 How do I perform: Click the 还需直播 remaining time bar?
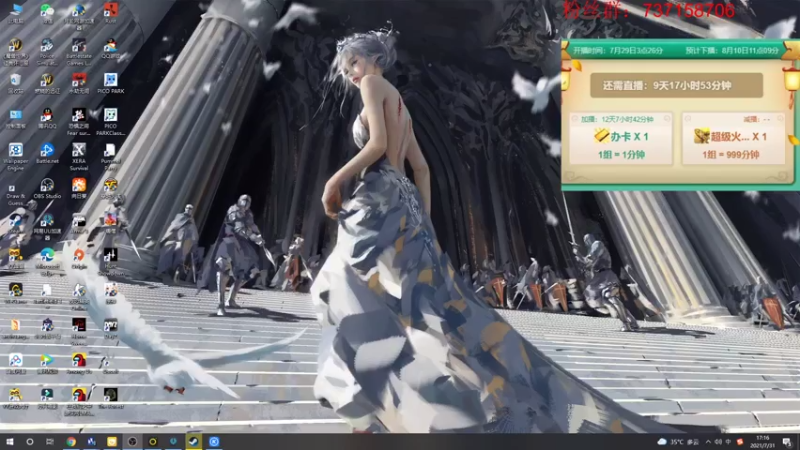(x=677, y=85)
